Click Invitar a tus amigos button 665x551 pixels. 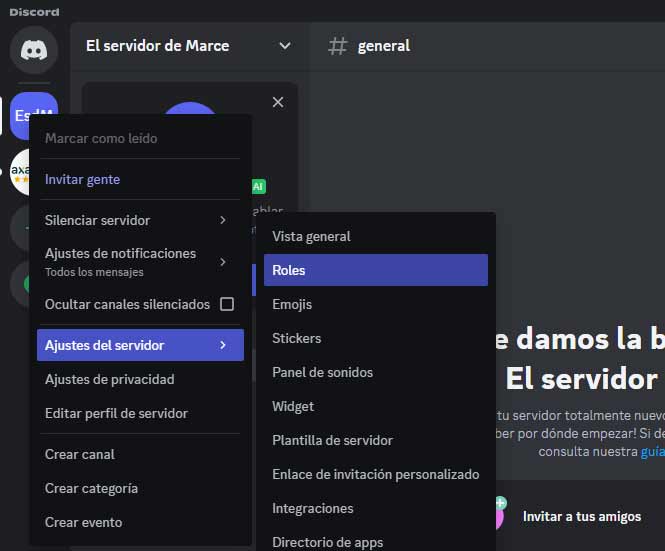coord(582,516)
